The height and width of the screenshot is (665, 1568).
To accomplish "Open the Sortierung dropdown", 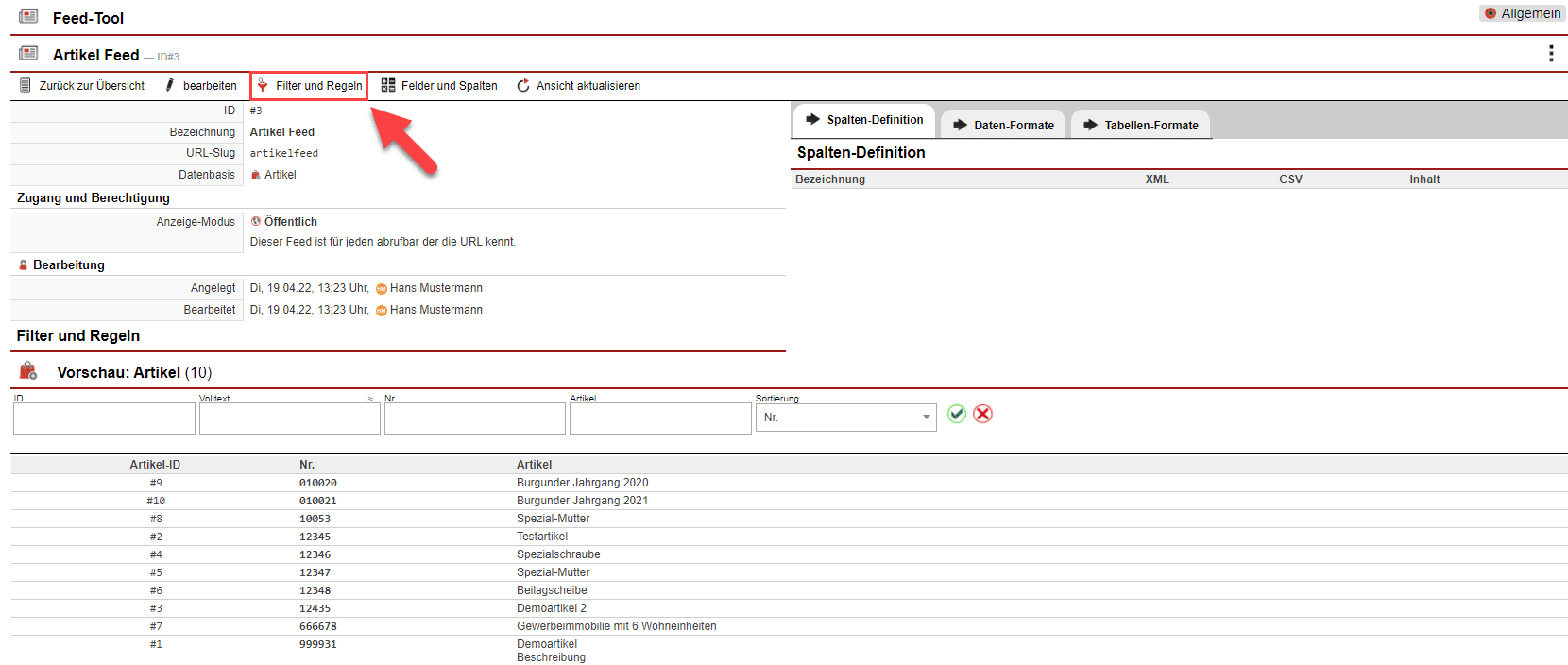I will 845,418.
